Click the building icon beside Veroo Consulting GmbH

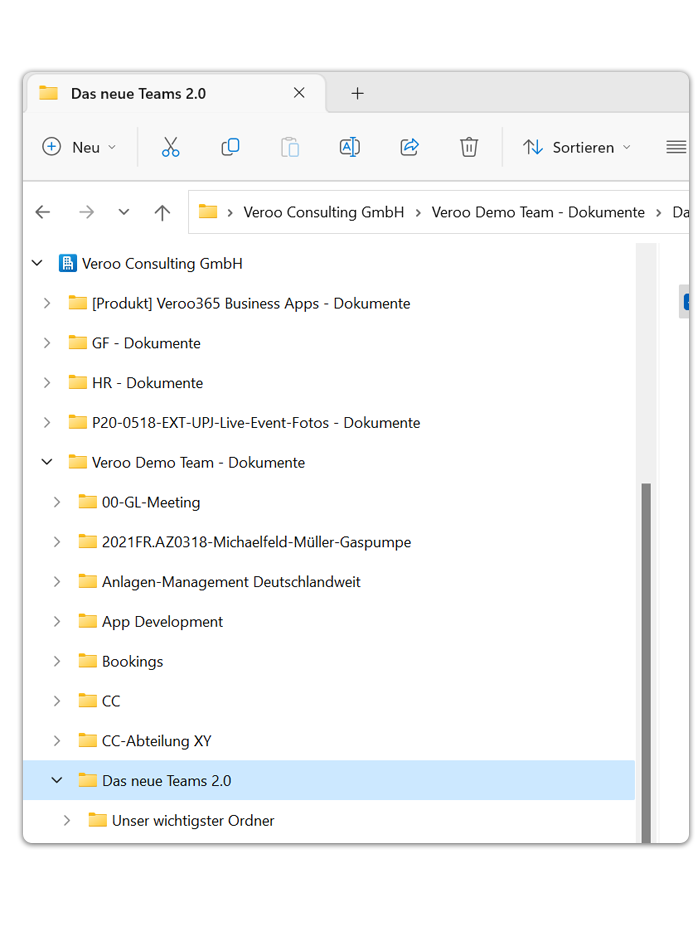[x=67, y=263]
